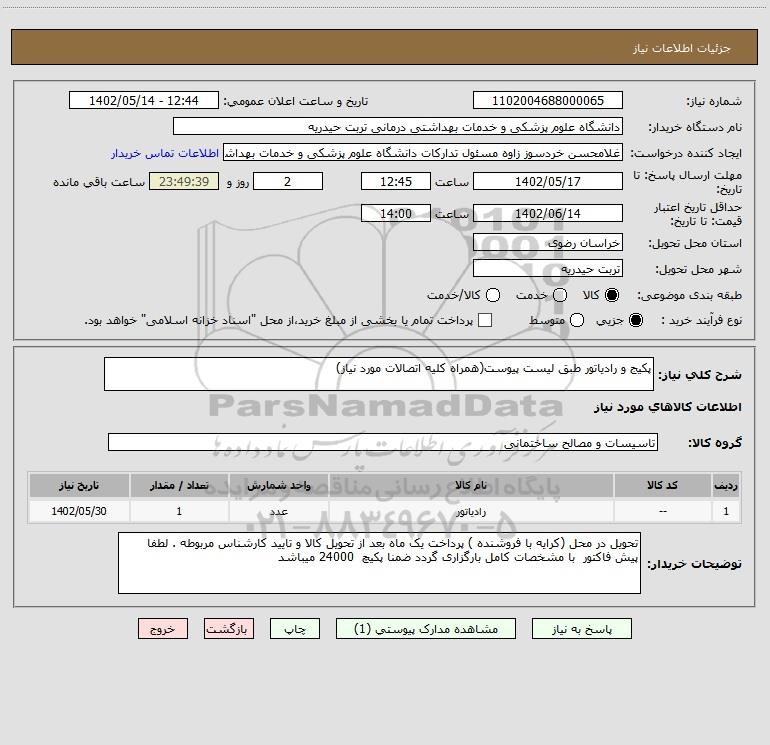Select the خدمت radio button

[560, 295]
